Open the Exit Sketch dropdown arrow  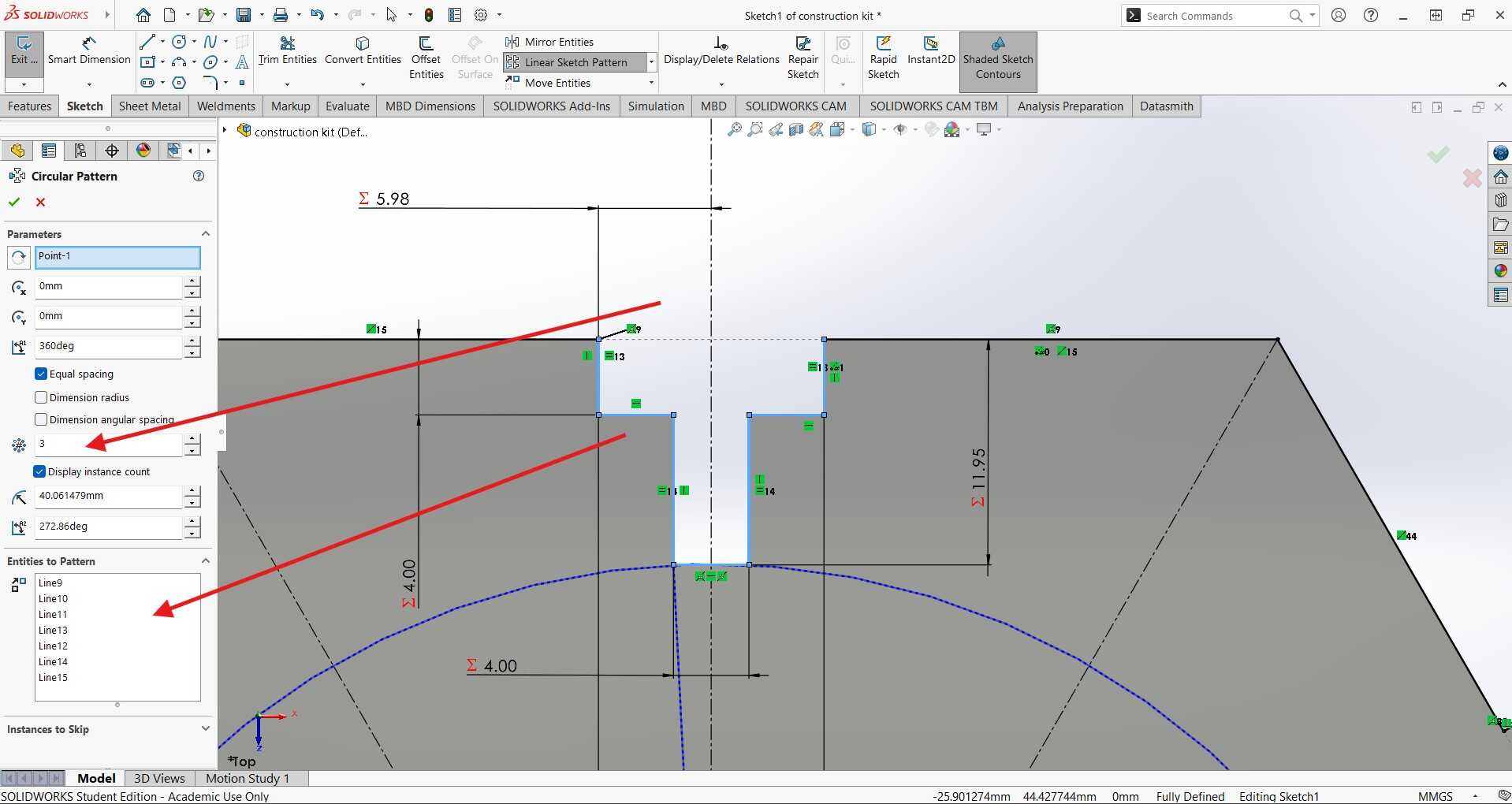pyautogui.click(x=24, y=84)
